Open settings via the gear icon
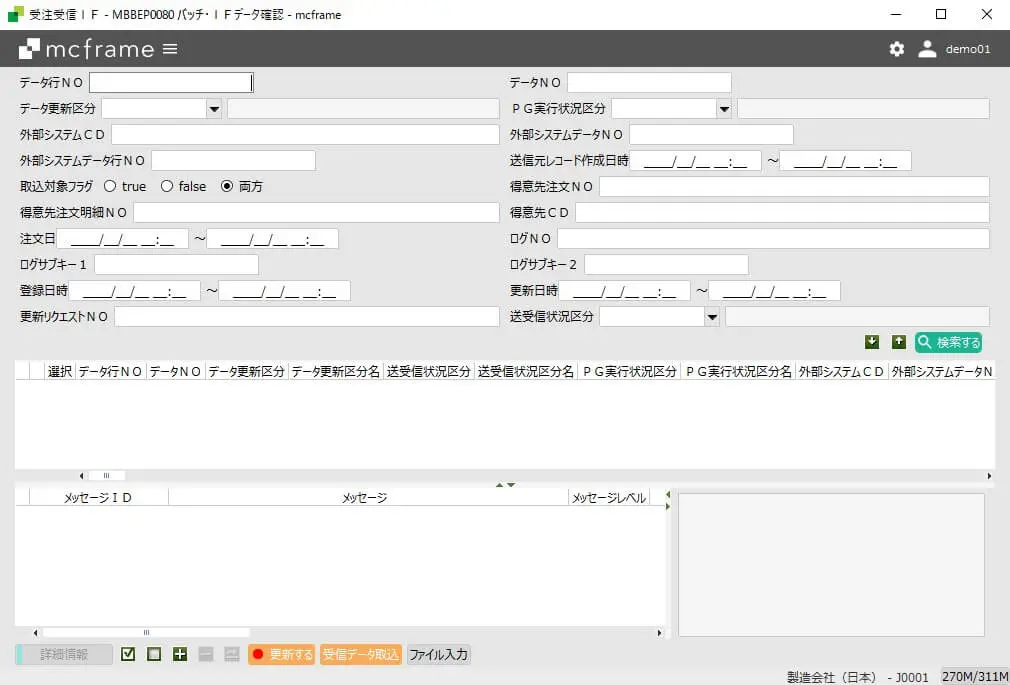 [x=897, y=49]
